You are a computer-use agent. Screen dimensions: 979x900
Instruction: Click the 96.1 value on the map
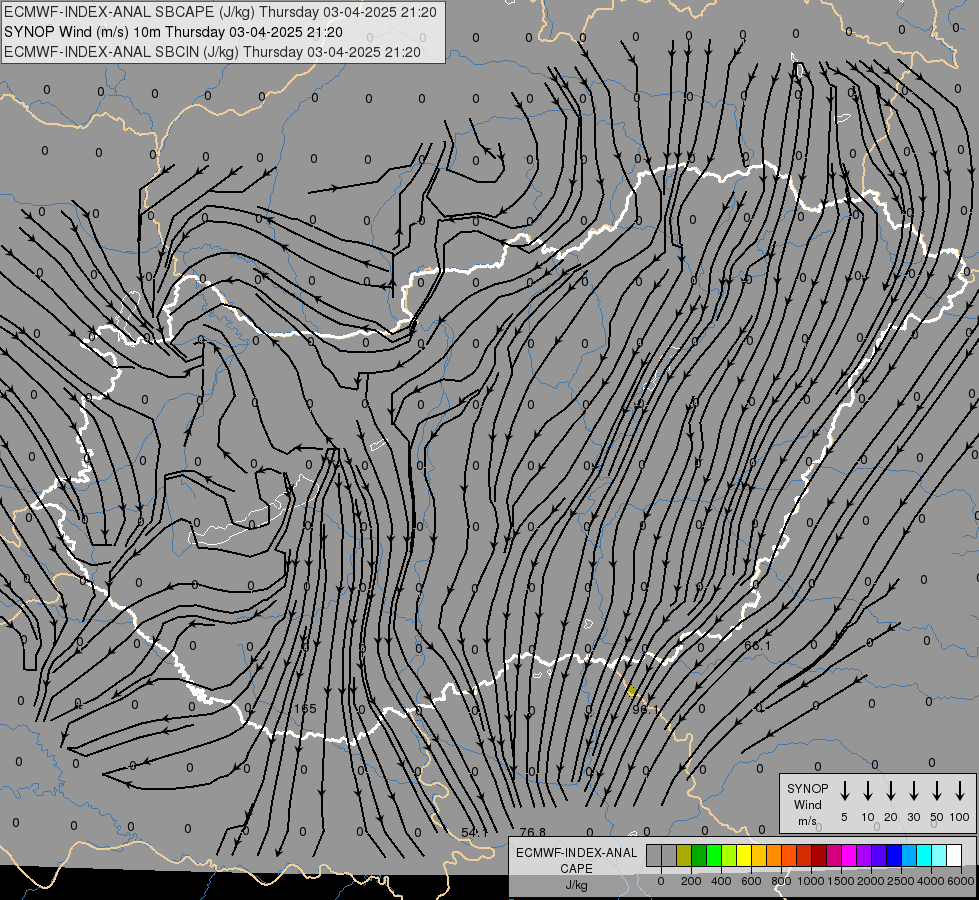pos(645,710)
